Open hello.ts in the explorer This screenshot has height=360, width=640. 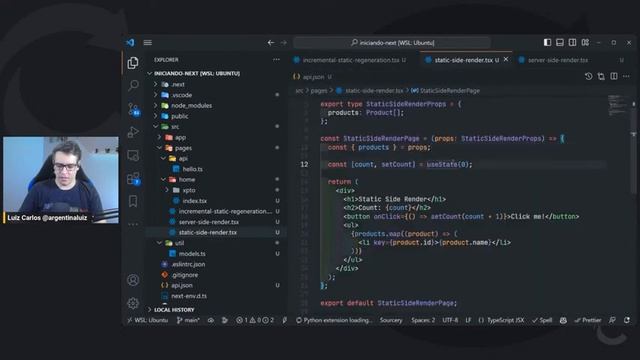(x=192, y=169)
